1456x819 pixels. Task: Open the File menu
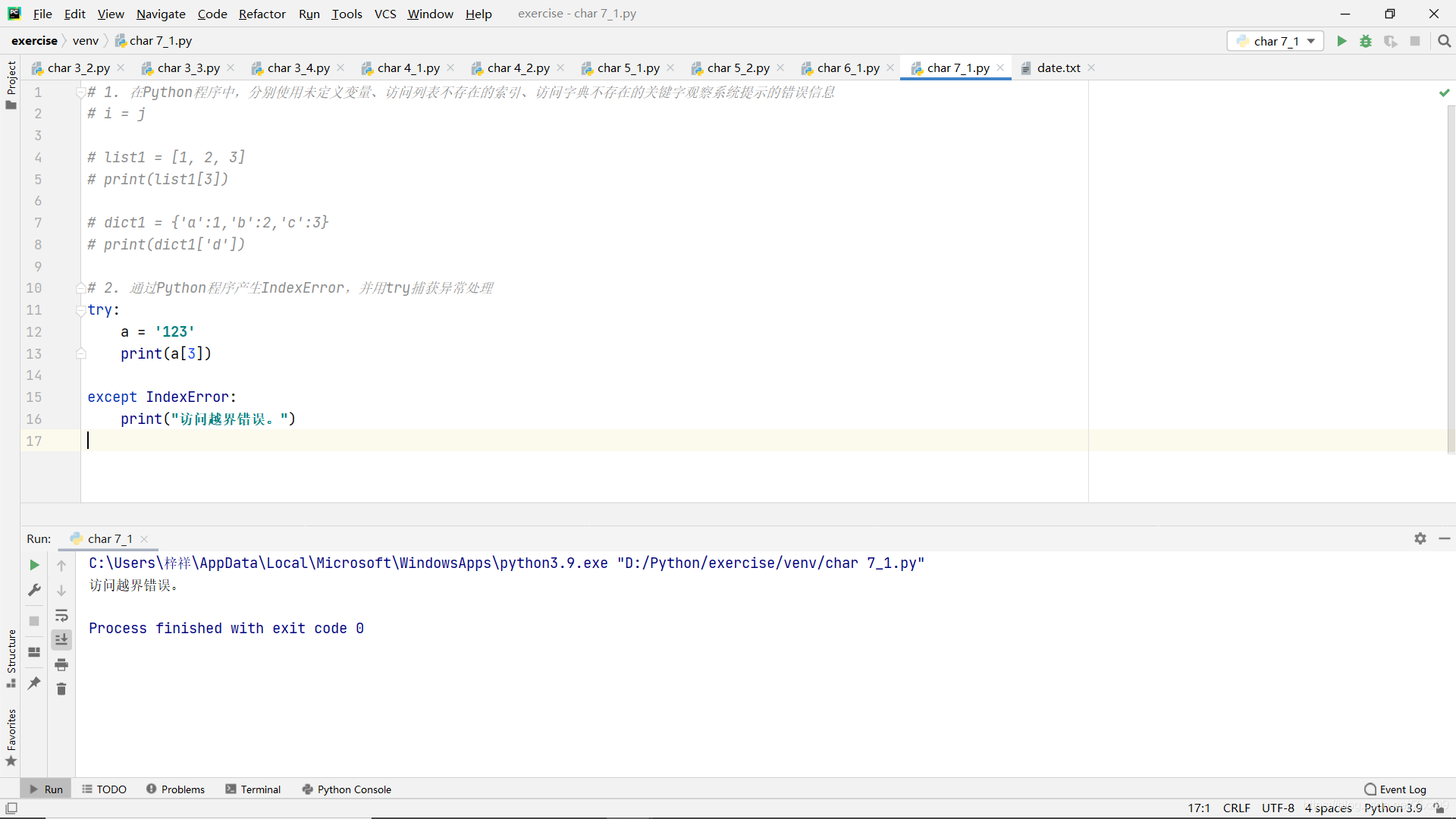[42, 14]
